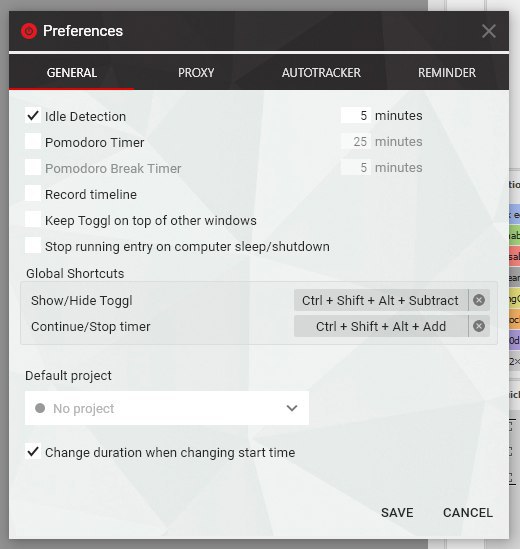Clear the Continue/Stop timer shortcut

point(479,326)
